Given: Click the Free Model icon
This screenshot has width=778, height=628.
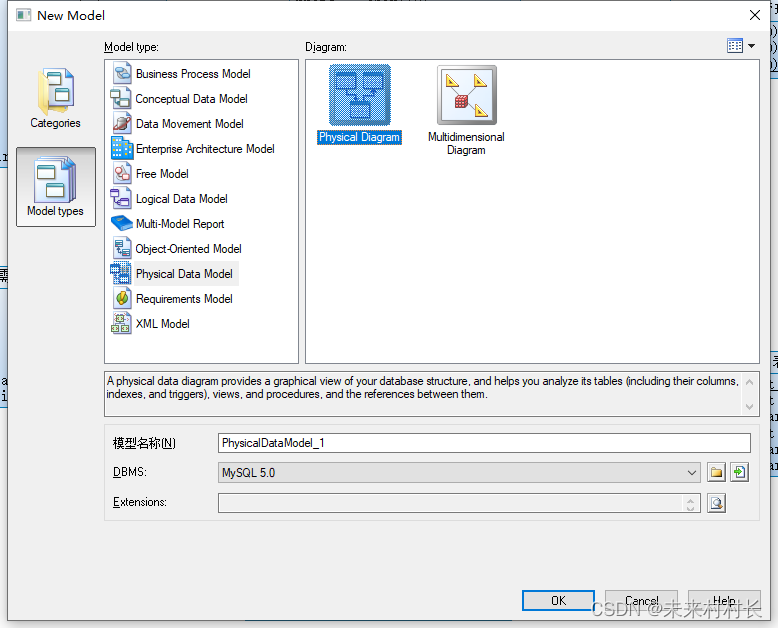Looking at the screenshot, I should pos(122,173).
